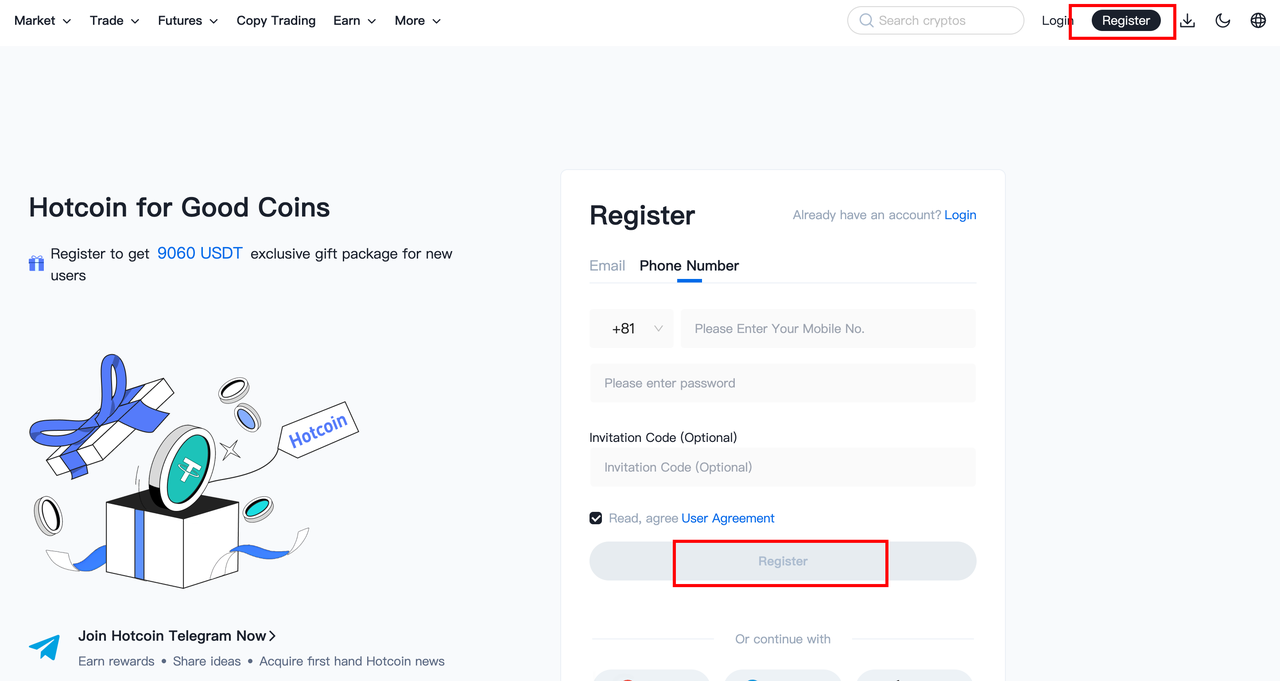Open the language globe icon

[x=1258, y=20]
